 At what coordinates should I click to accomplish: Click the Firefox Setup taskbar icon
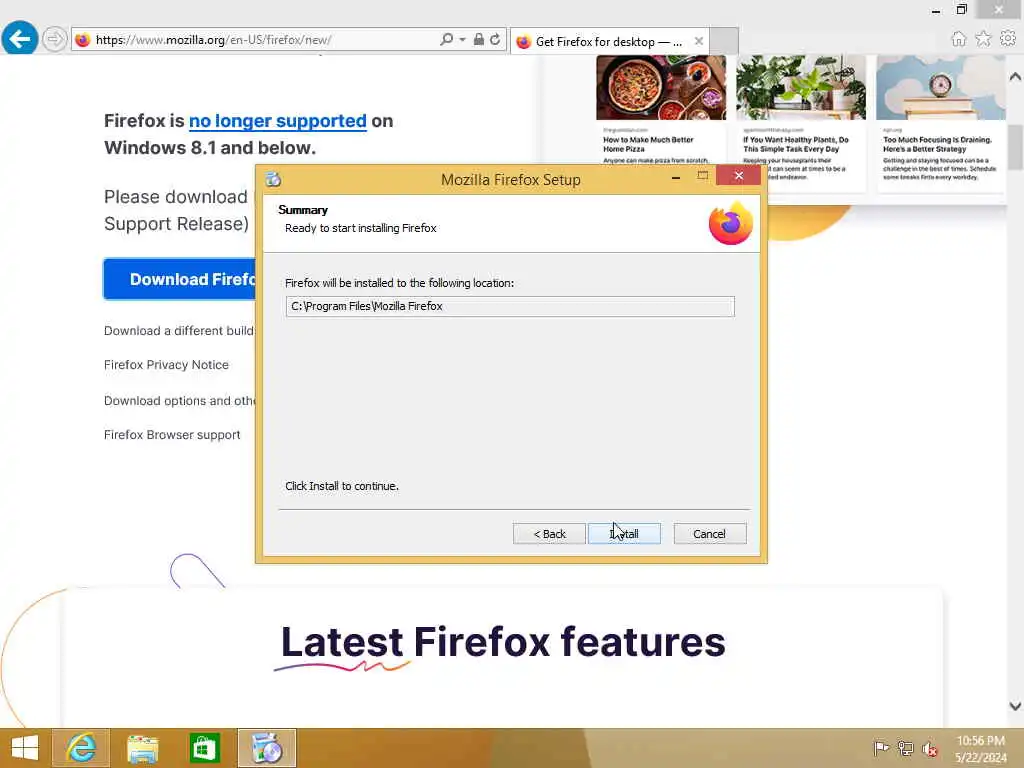pos(266,748)
